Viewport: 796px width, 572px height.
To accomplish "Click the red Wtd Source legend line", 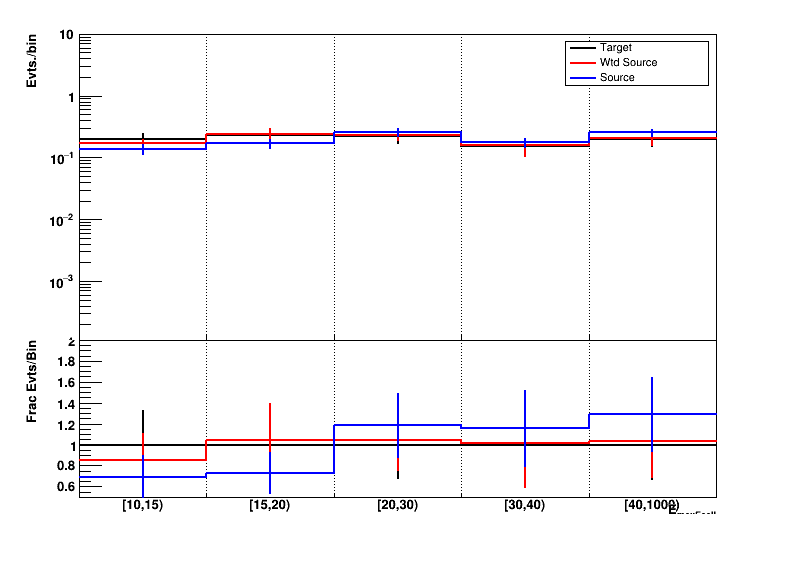I will (582, 63).
